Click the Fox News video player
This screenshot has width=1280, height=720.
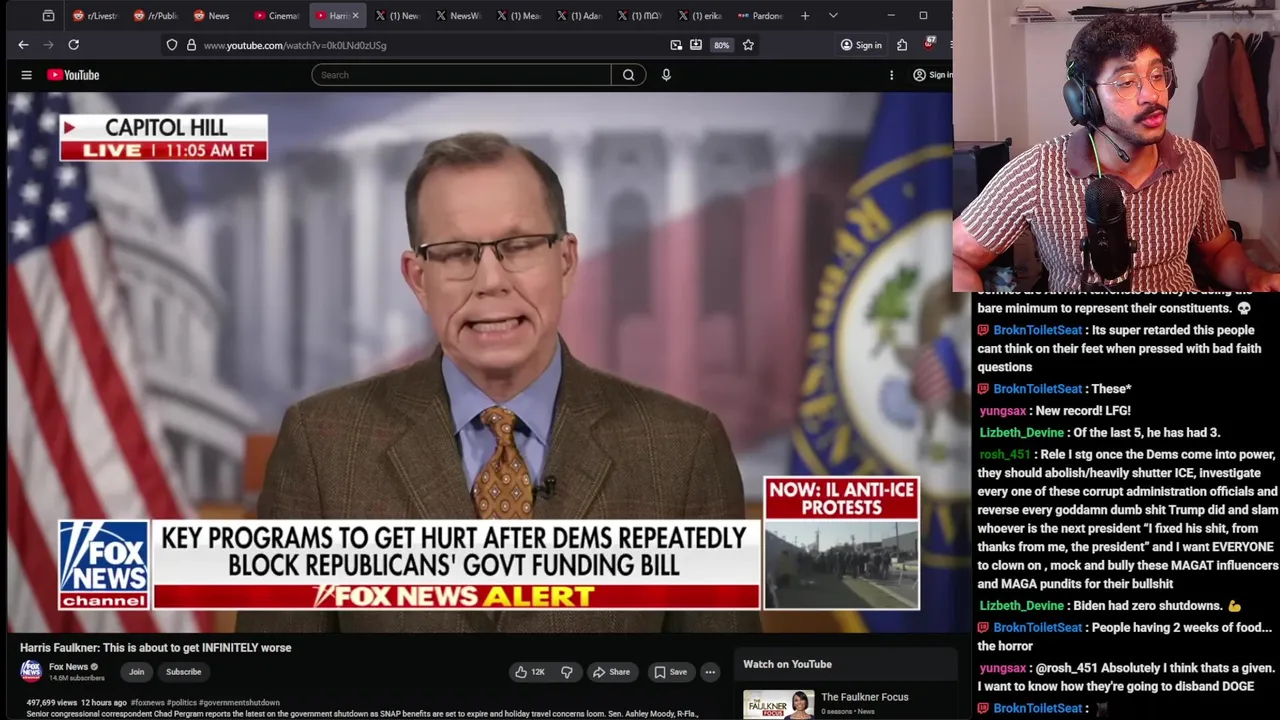point(480,362)
